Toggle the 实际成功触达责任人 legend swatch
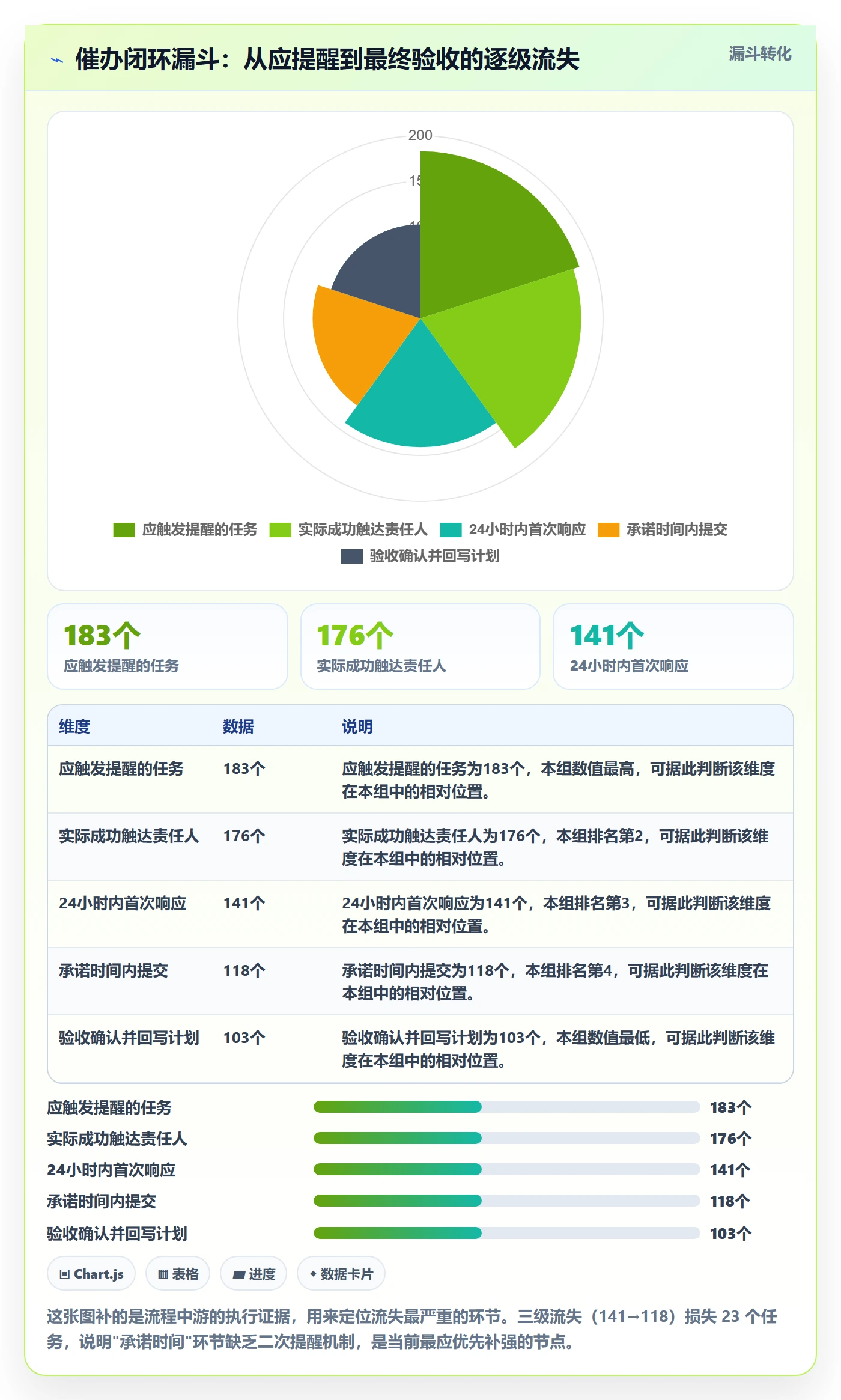841x1400 pixels. click(280, 530)
